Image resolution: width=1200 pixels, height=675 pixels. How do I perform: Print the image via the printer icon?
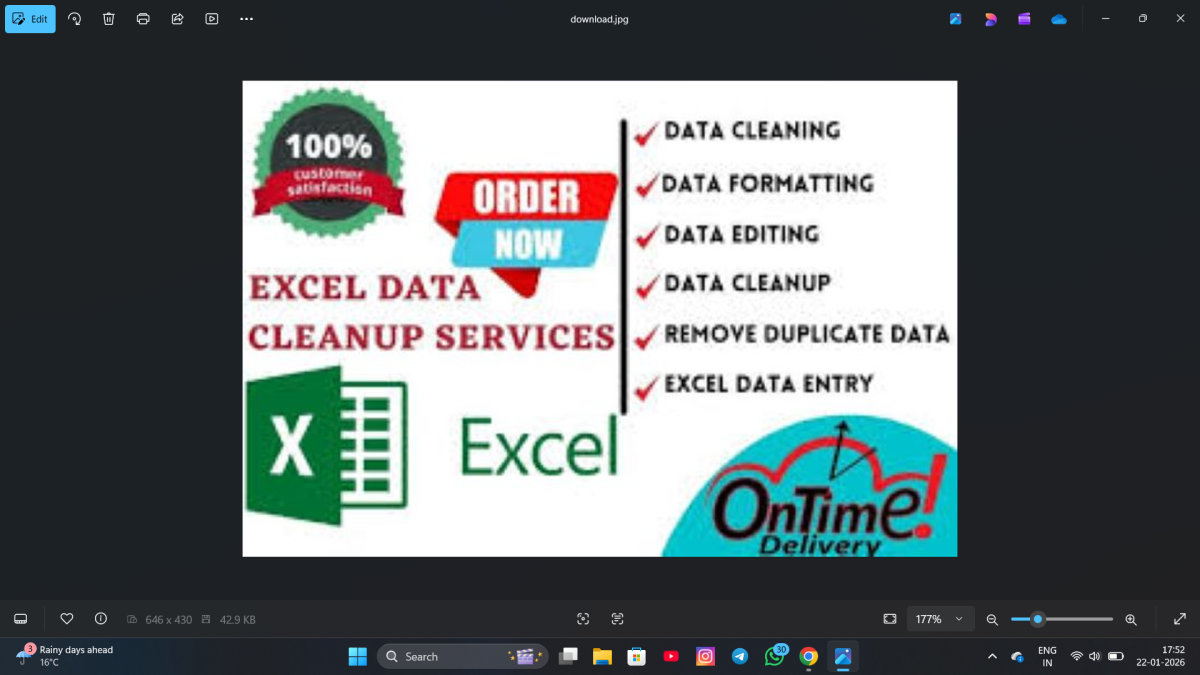click(143, 19)
